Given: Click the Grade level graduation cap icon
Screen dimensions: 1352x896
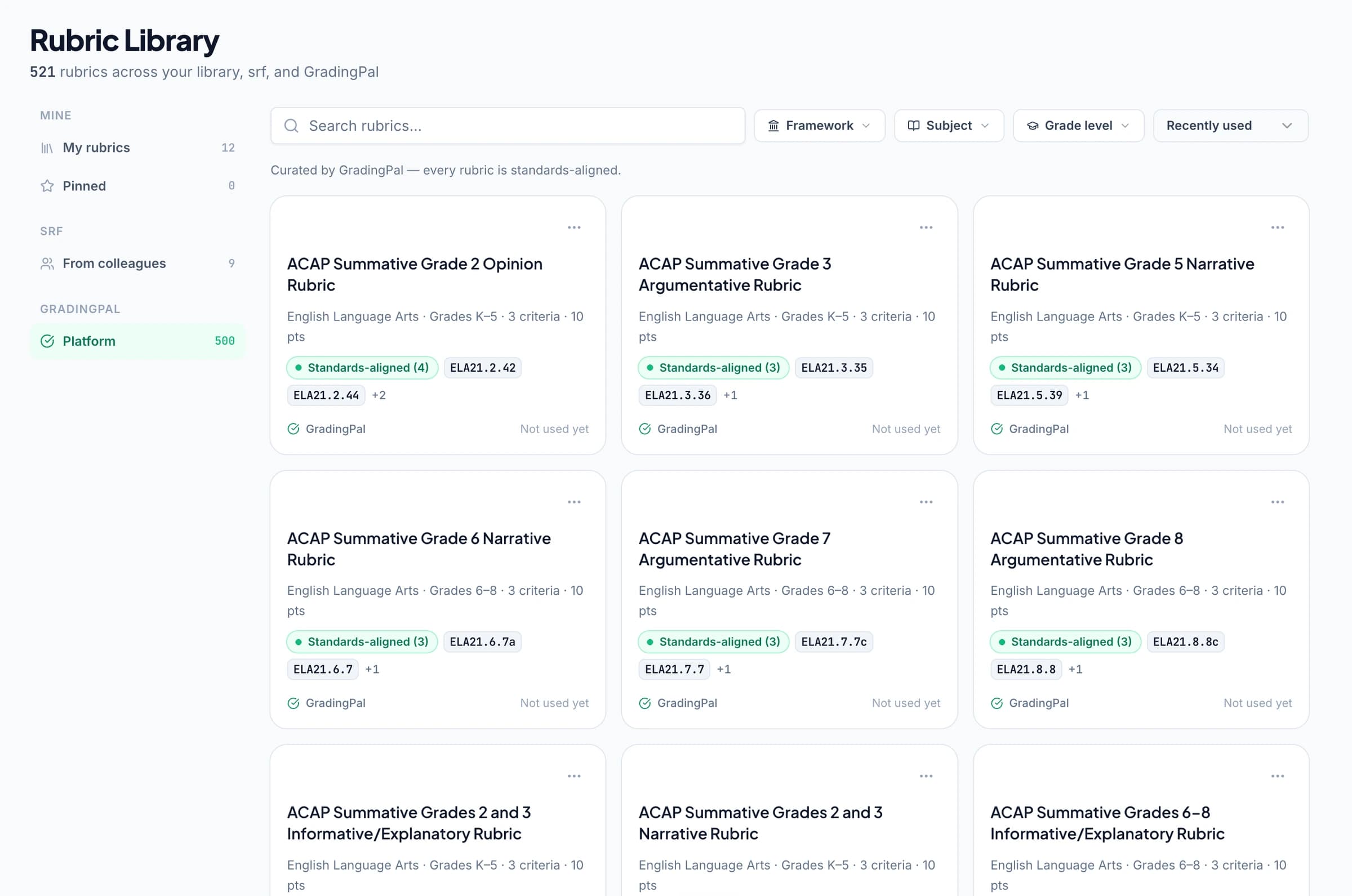Looking at the screenshot, I should tap(1033, 126).
